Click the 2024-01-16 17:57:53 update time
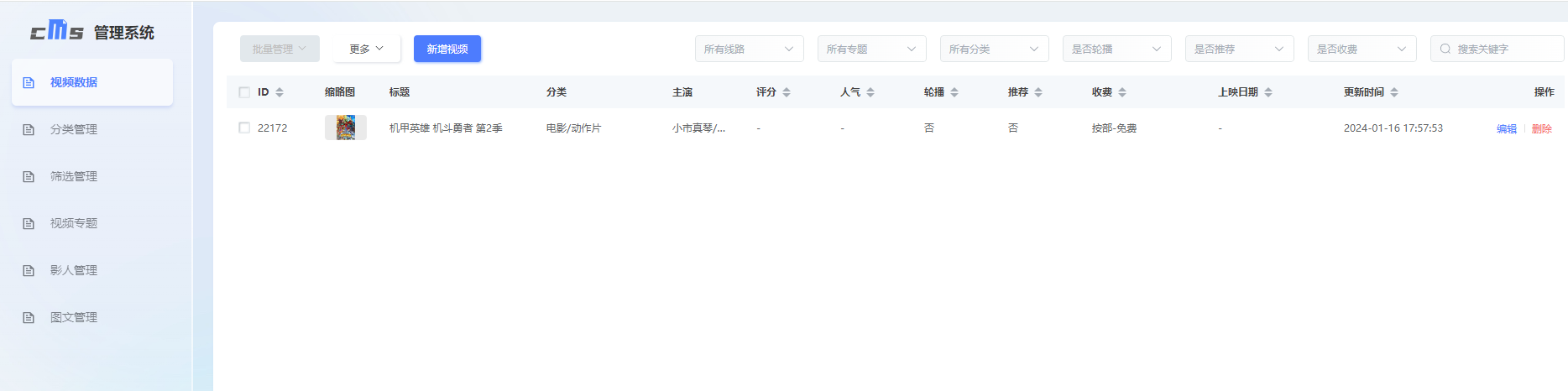The image size is (1568, 391). point(1393,128)
